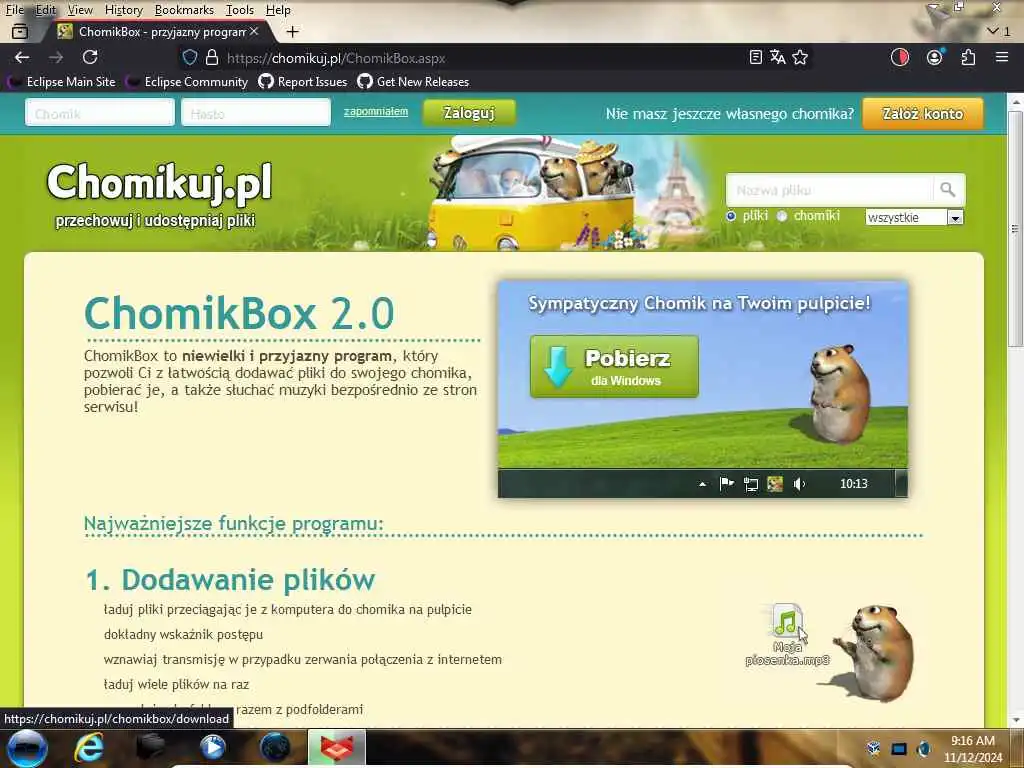Click the list all tabs chevron
Image resolution: width=1024 pixels, height=768 pixels.
point(993,31)
